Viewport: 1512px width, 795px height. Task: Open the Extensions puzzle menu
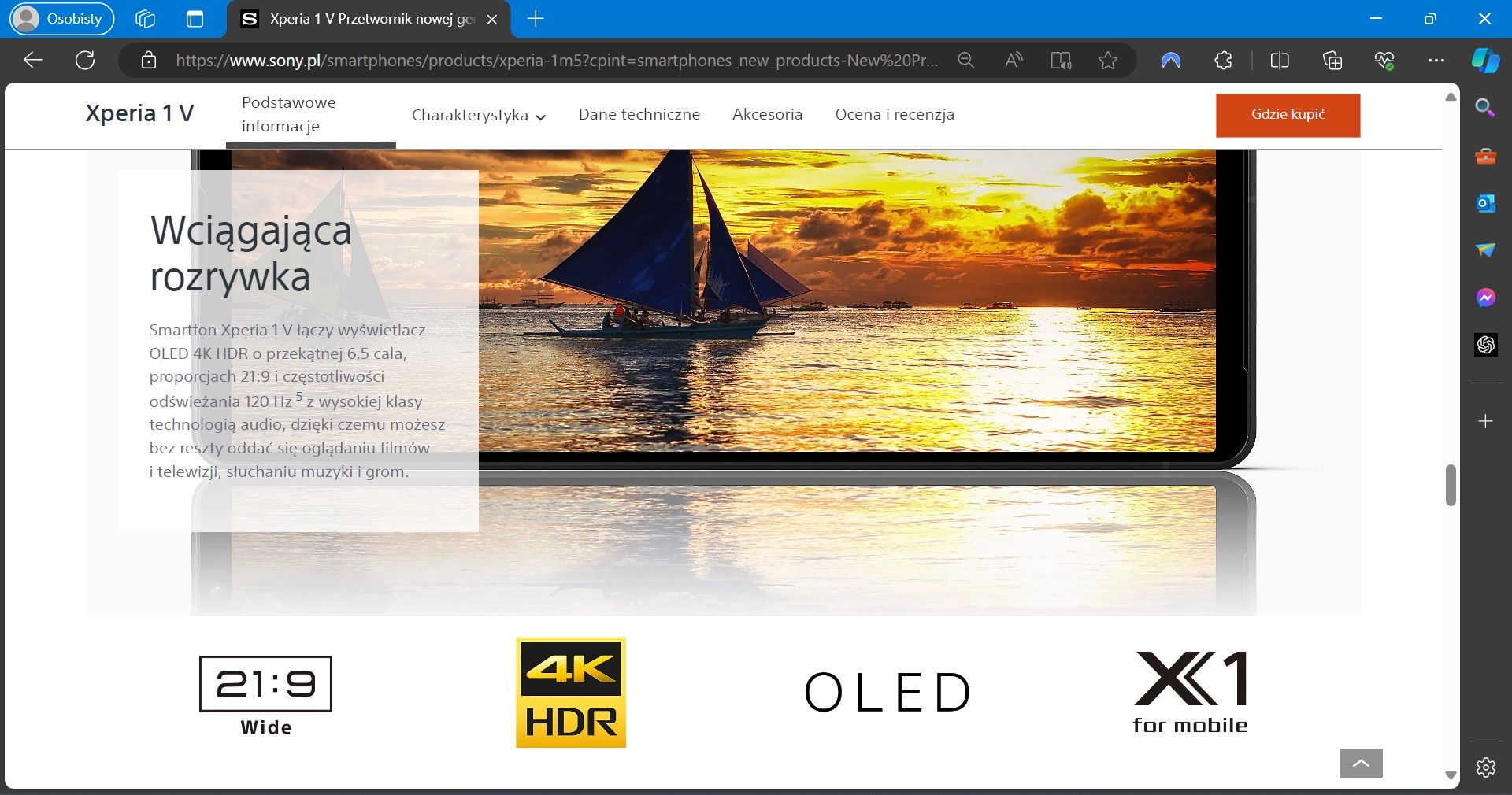(x=1223, y=61)
